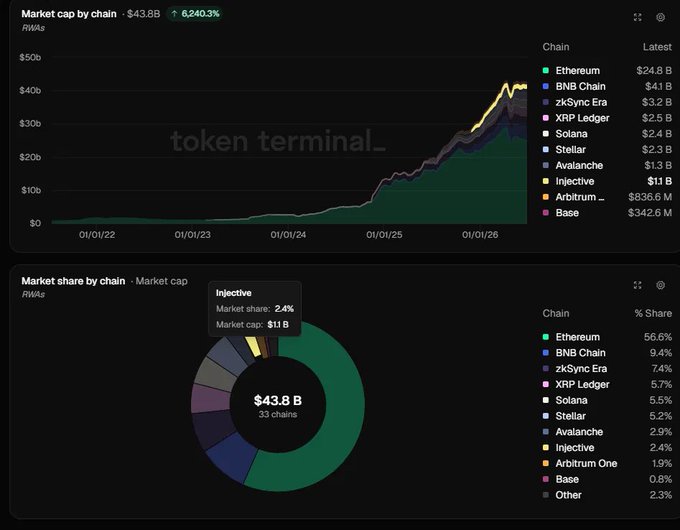Select Stellar in the market cap legend
The image size is (680, 530).
[570, 150]
